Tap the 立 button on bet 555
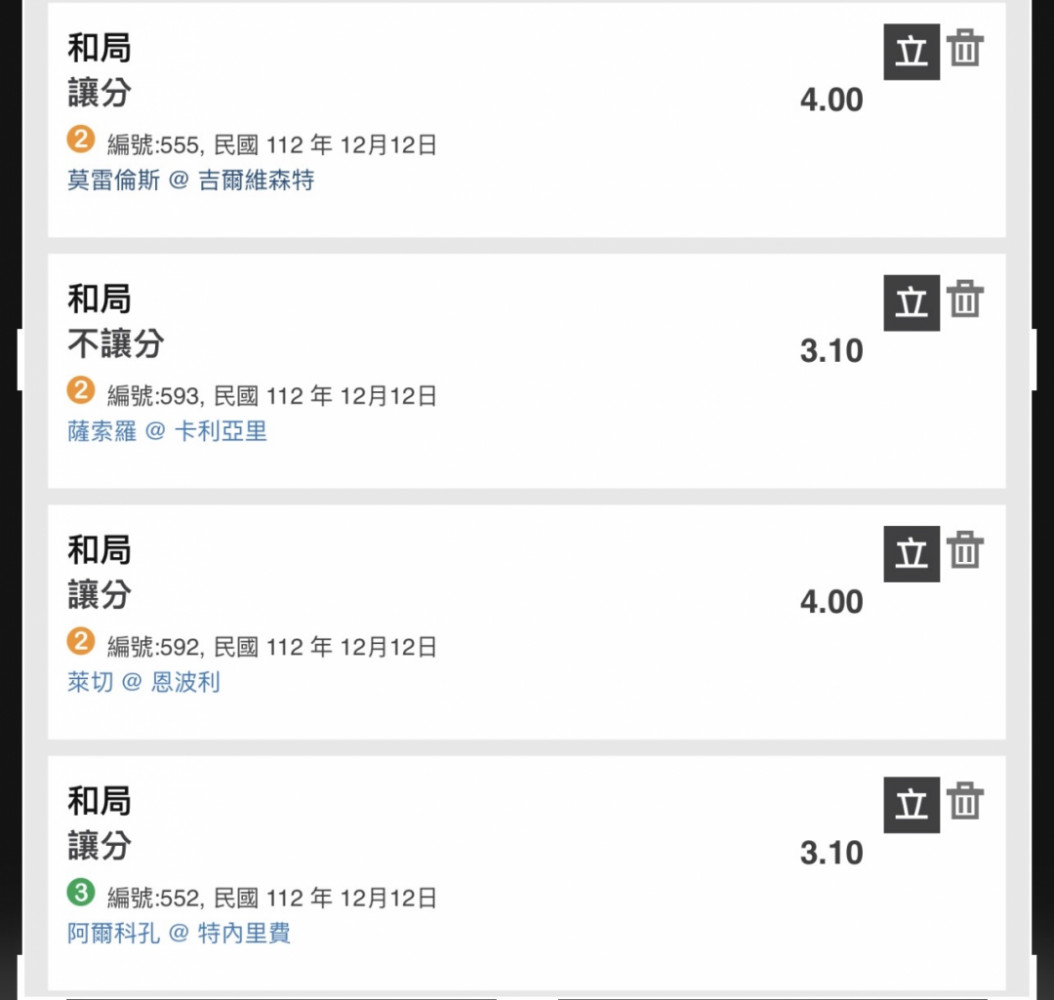1054x1000 pixels. pos(911,52)
